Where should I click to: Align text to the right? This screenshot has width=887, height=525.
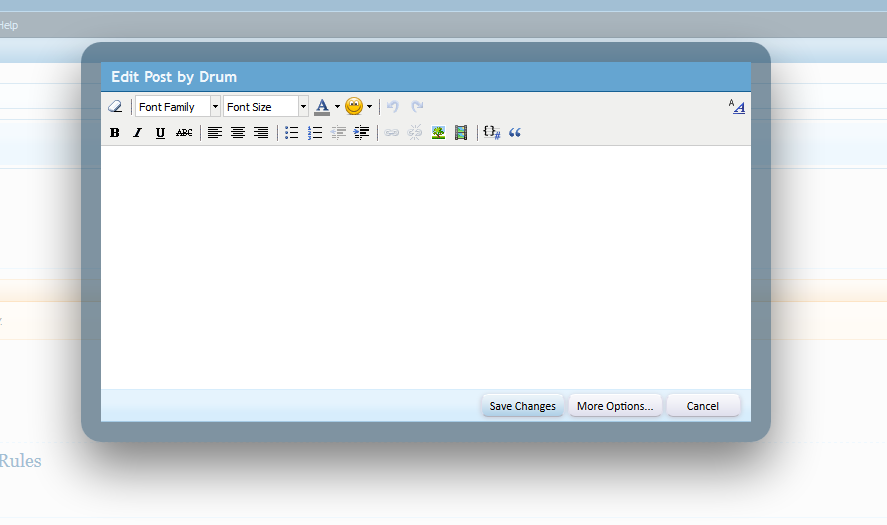pyautogui.click(x=261, y=132)
